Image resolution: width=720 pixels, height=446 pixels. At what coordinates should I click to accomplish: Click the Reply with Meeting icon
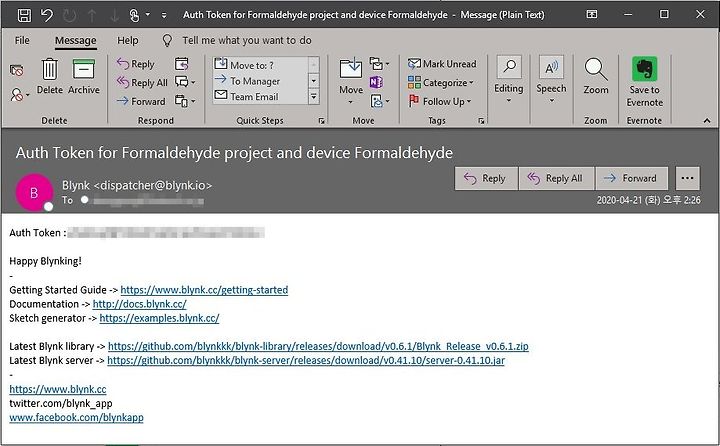coord(182,64)
